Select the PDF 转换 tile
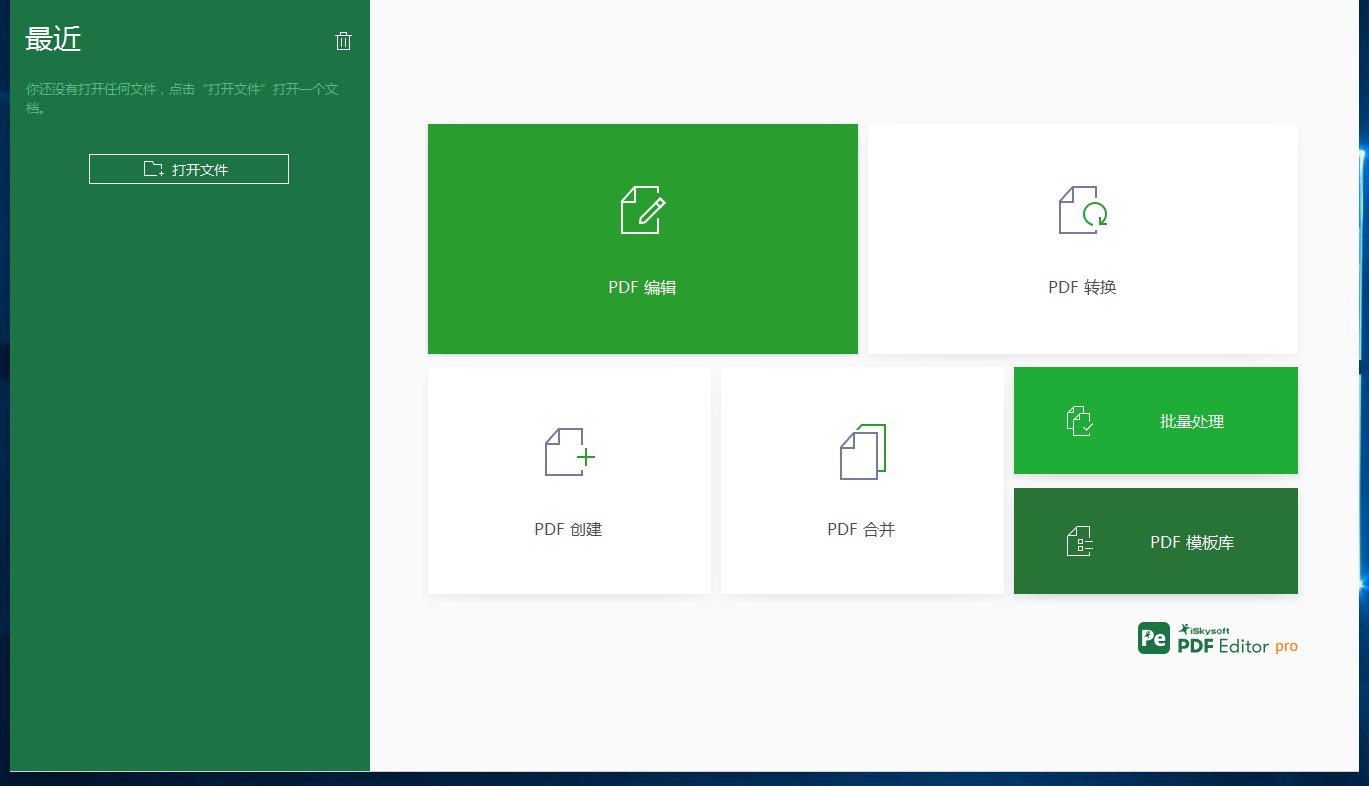The width and height of the screenshot is (1369, 786). click(x=1081, y=287)
